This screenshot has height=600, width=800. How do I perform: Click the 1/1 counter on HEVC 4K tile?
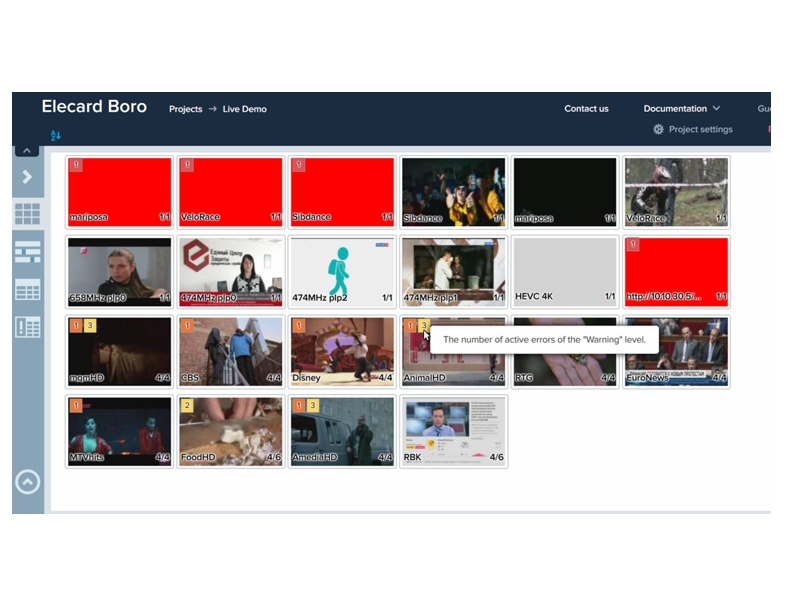click(610, 296)
